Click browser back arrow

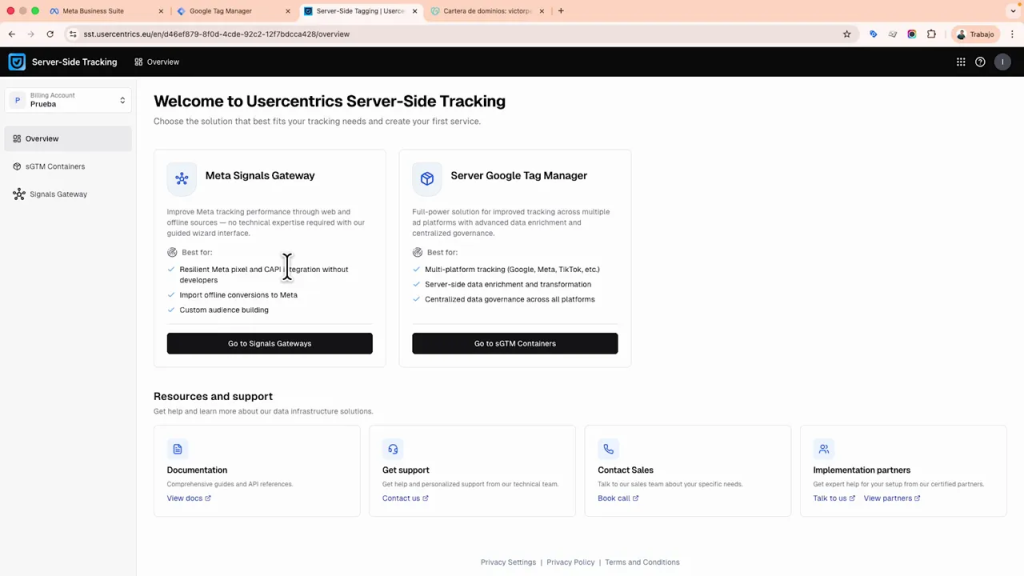click(12, 34)
